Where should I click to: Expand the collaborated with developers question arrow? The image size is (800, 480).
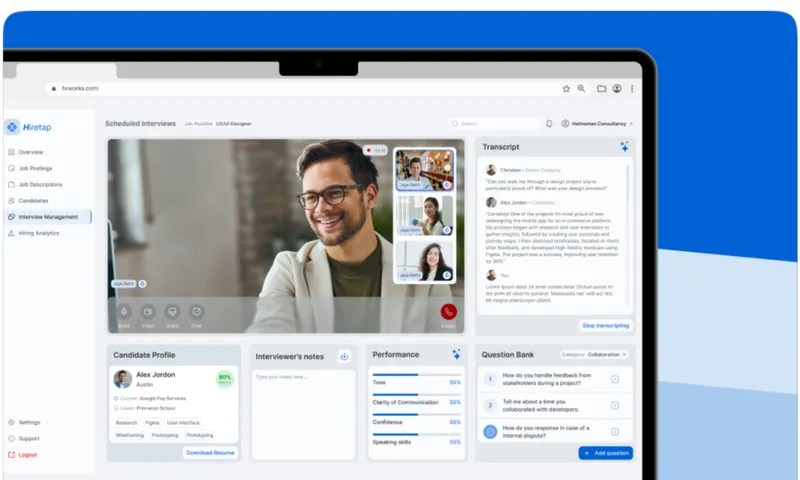tap(615, 406)
